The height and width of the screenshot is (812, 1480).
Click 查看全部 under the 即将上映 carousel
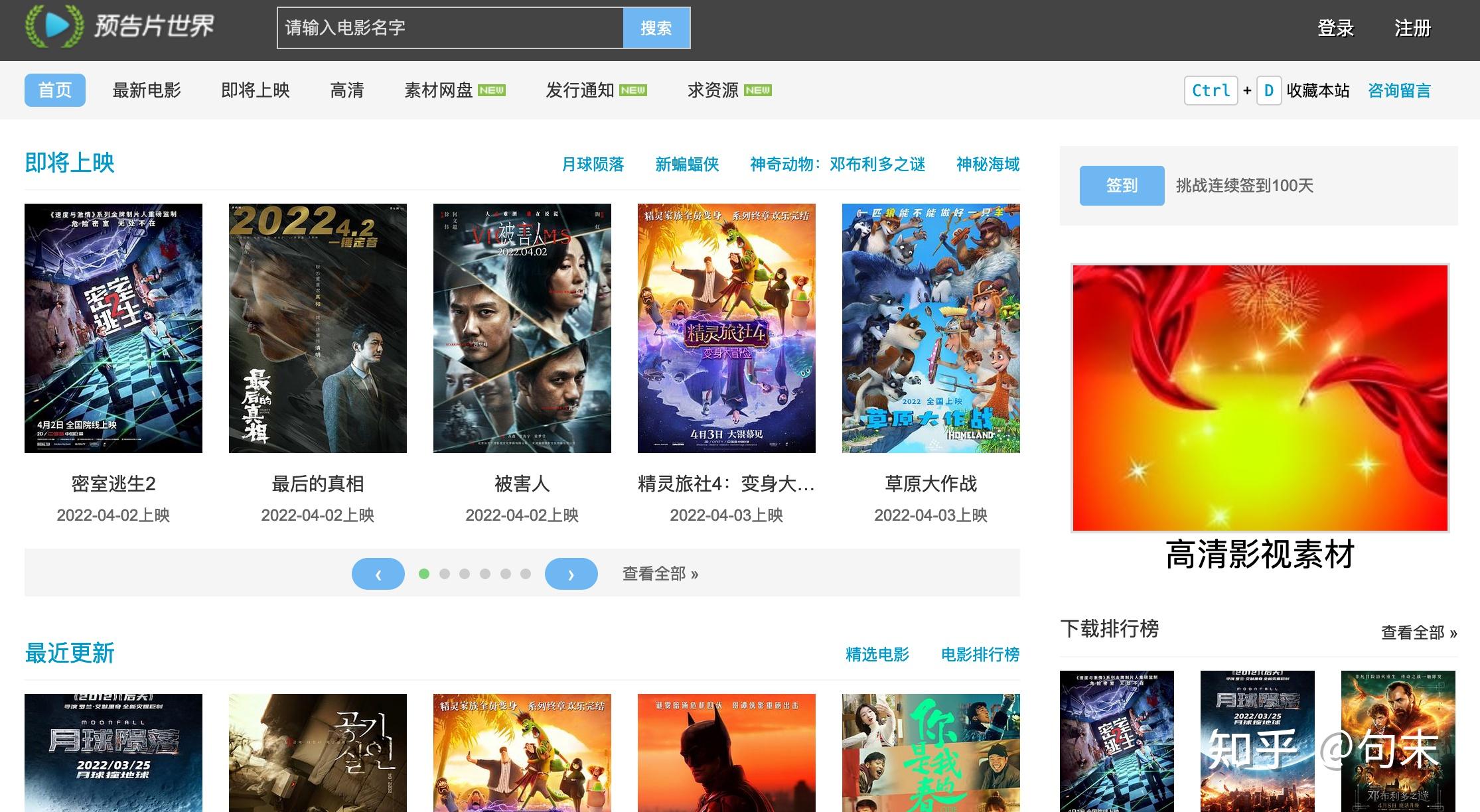660,574
